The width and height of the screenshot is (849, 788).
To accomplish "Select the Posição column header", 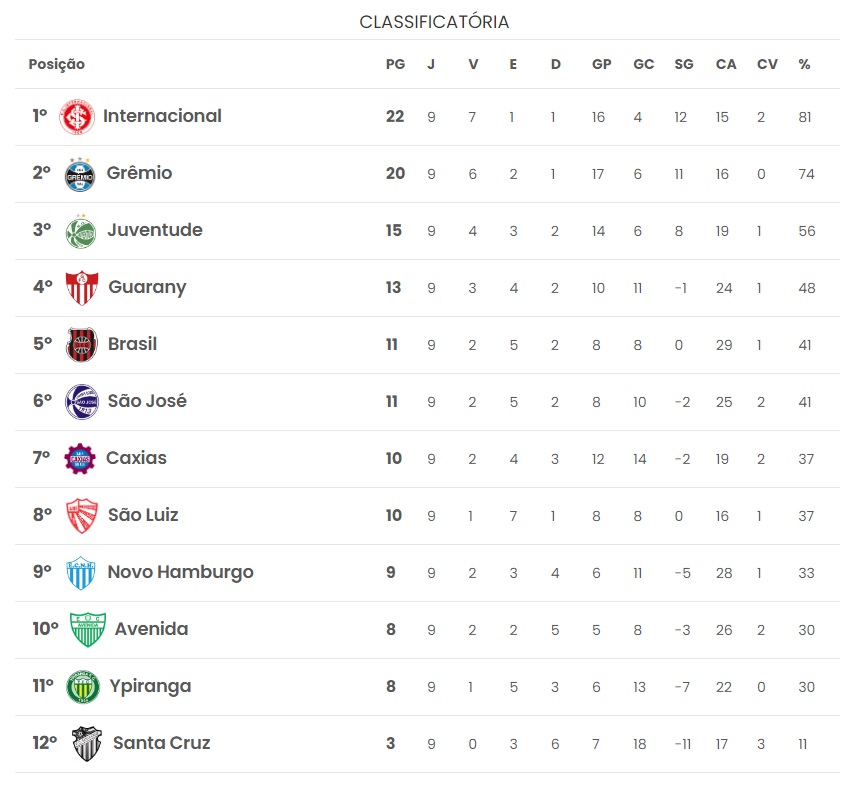I will point(57,64).
